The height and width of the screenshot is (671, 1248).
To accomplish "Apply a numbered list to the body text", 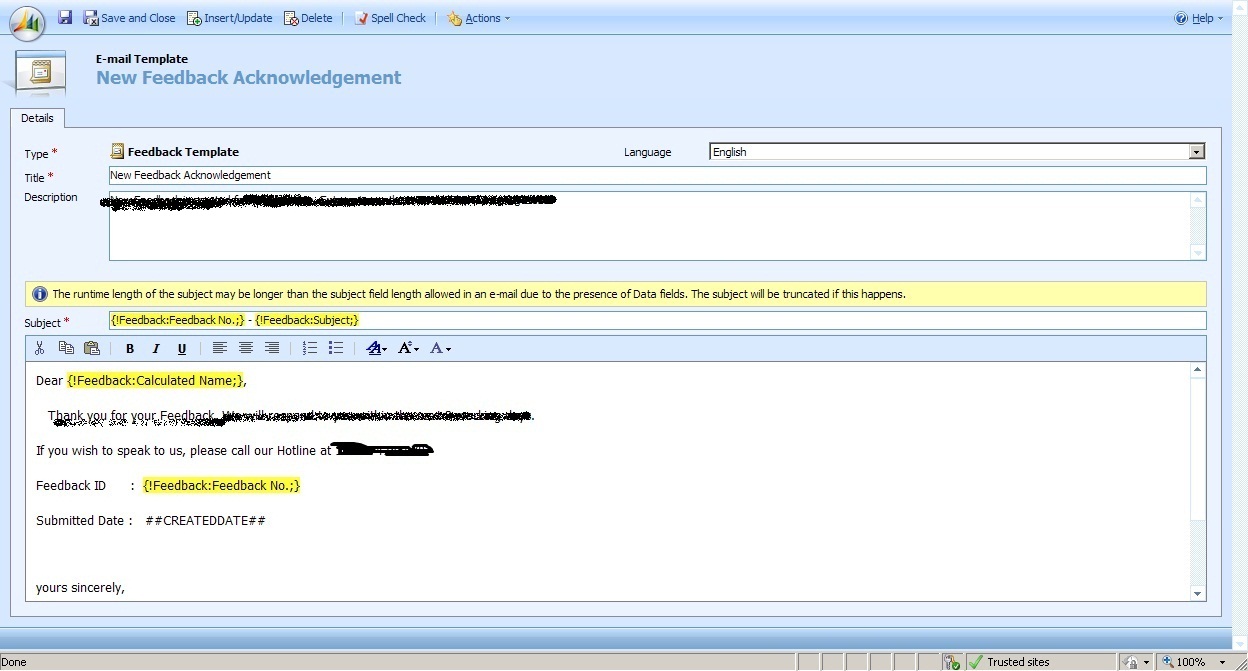I will [x=310, y=348].
